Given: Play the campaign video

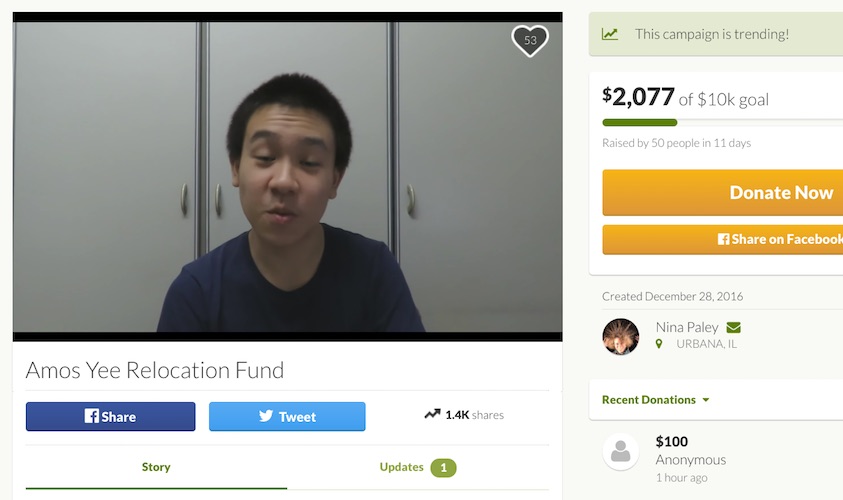Looking at the screenshot, I should pos(287,177).
